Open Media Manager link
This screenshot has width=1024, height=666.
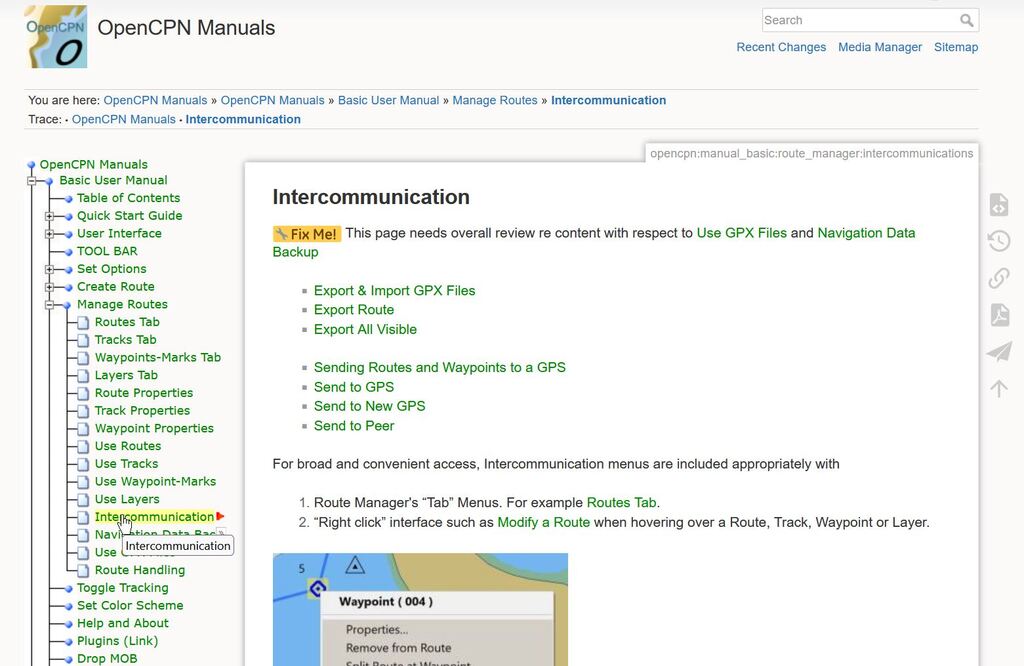tap(880, 47)
